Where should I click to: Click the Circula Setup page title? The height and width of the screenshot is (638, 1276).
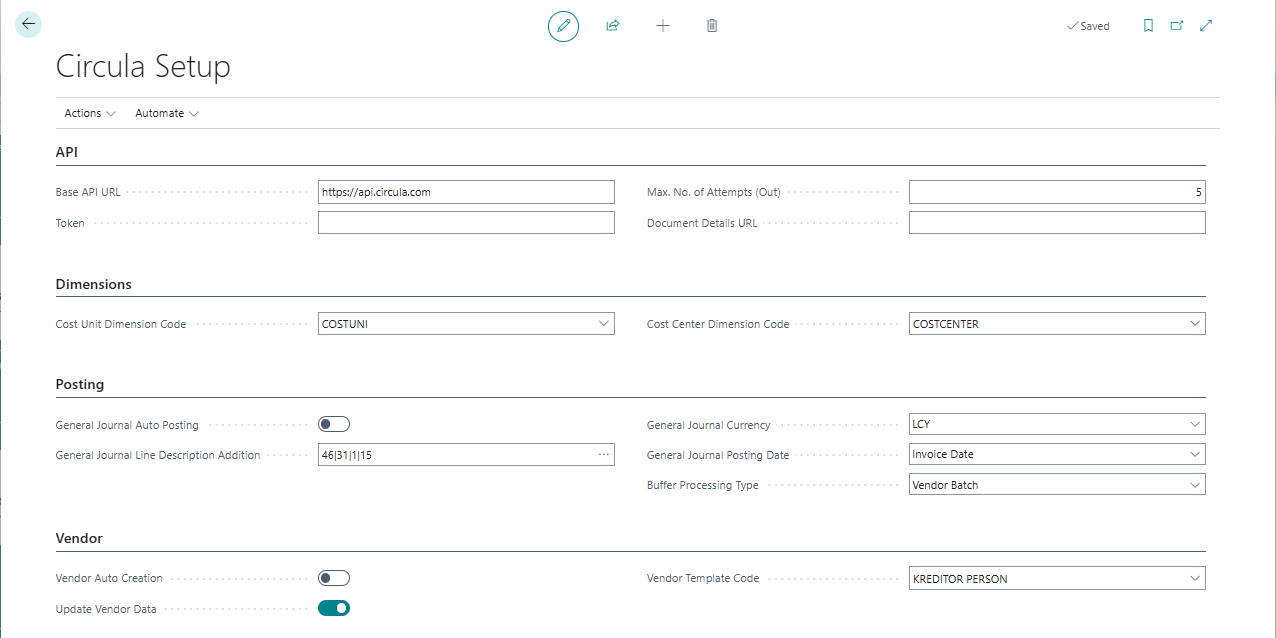(143, 66)
